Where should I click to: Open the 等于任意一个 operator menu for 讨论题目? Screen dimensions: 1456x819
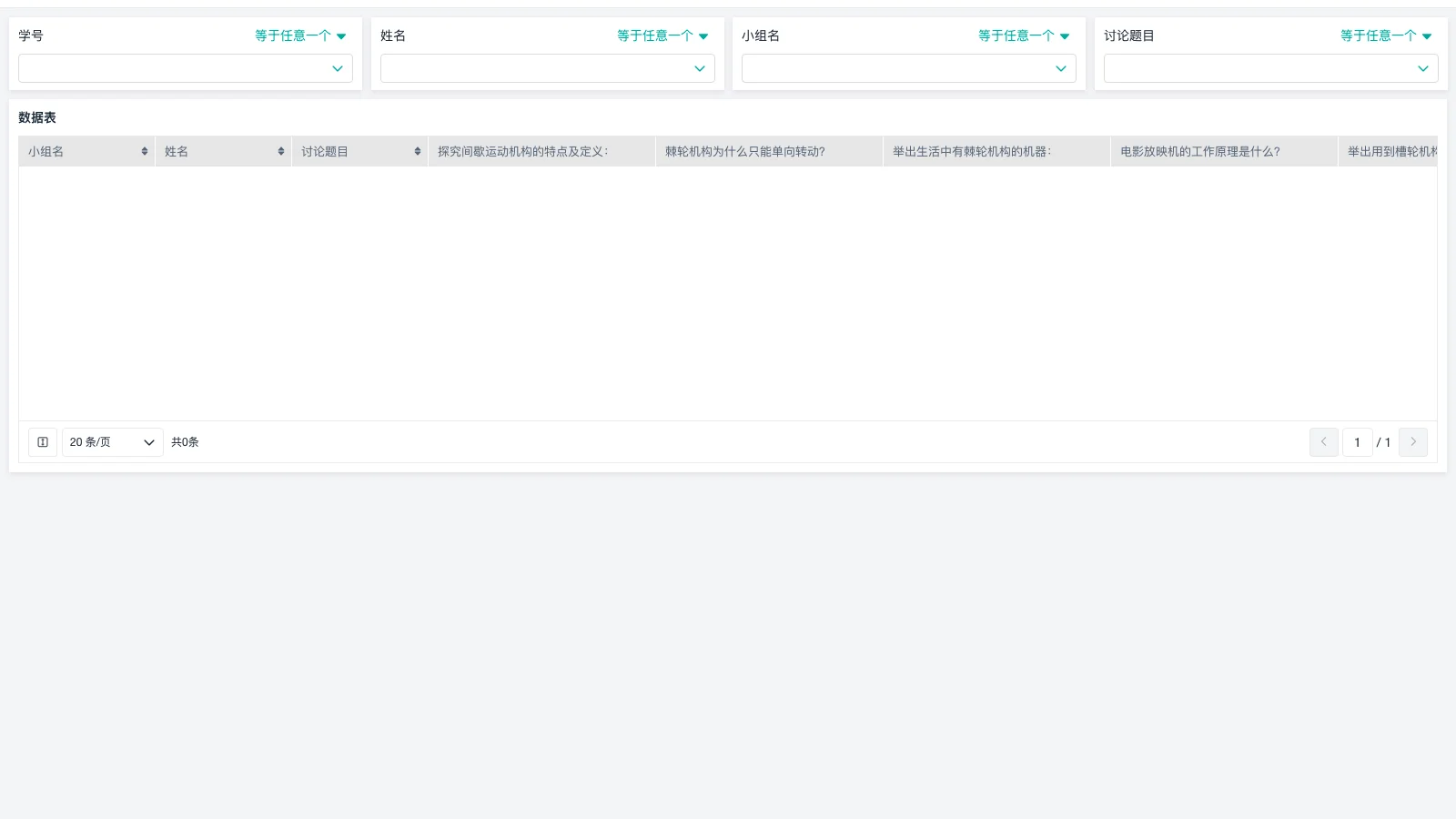pos(1384,35)
